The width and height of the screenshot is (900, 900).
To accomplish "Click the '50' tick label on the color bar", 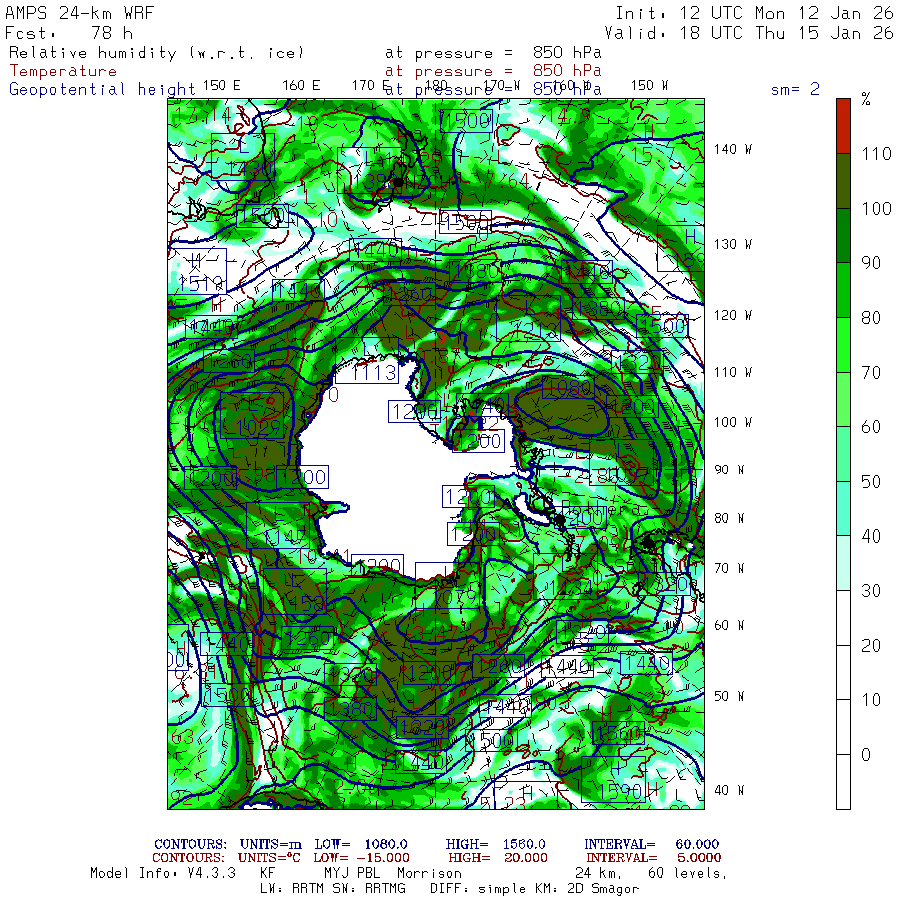I will pos(871,482).
